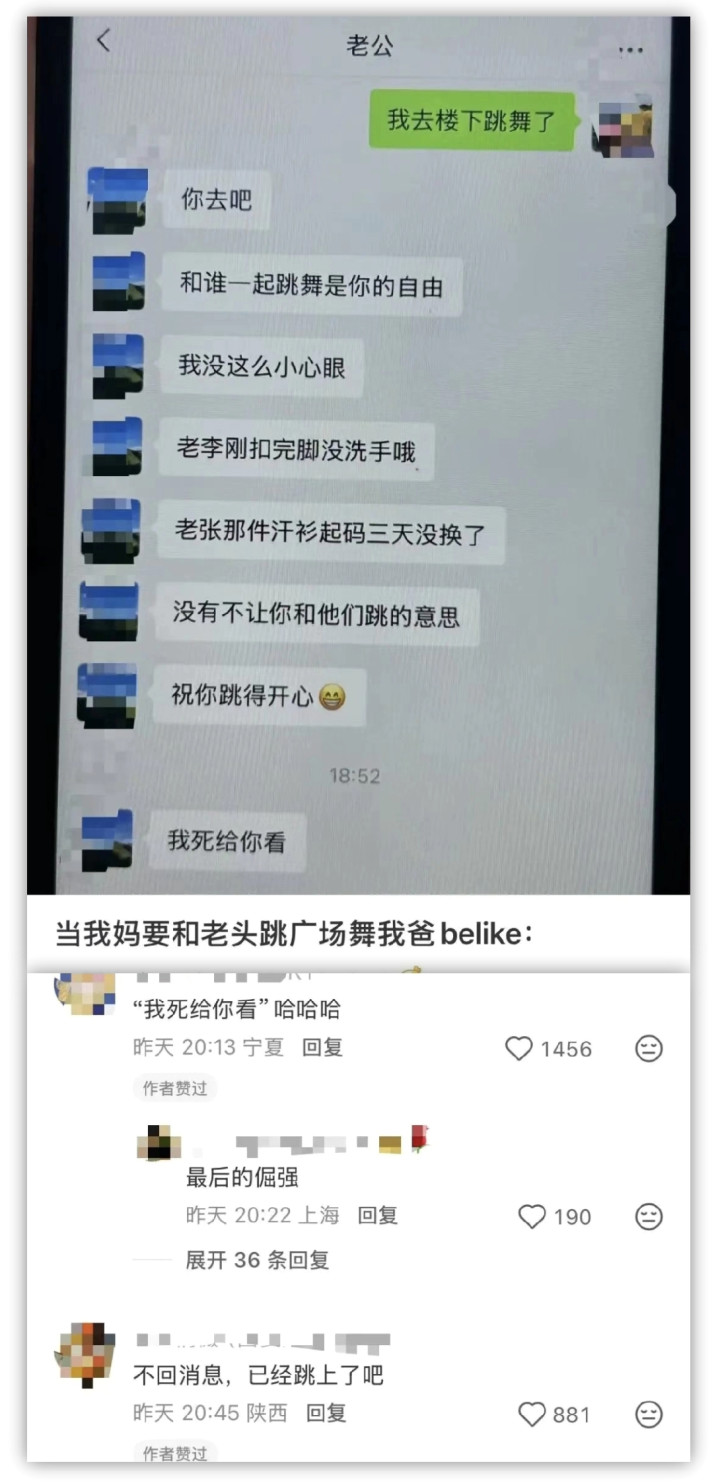Dislike the 陕西 comment with face icon
This screenshot has width=720, height=1483.
coord(649,1414)
